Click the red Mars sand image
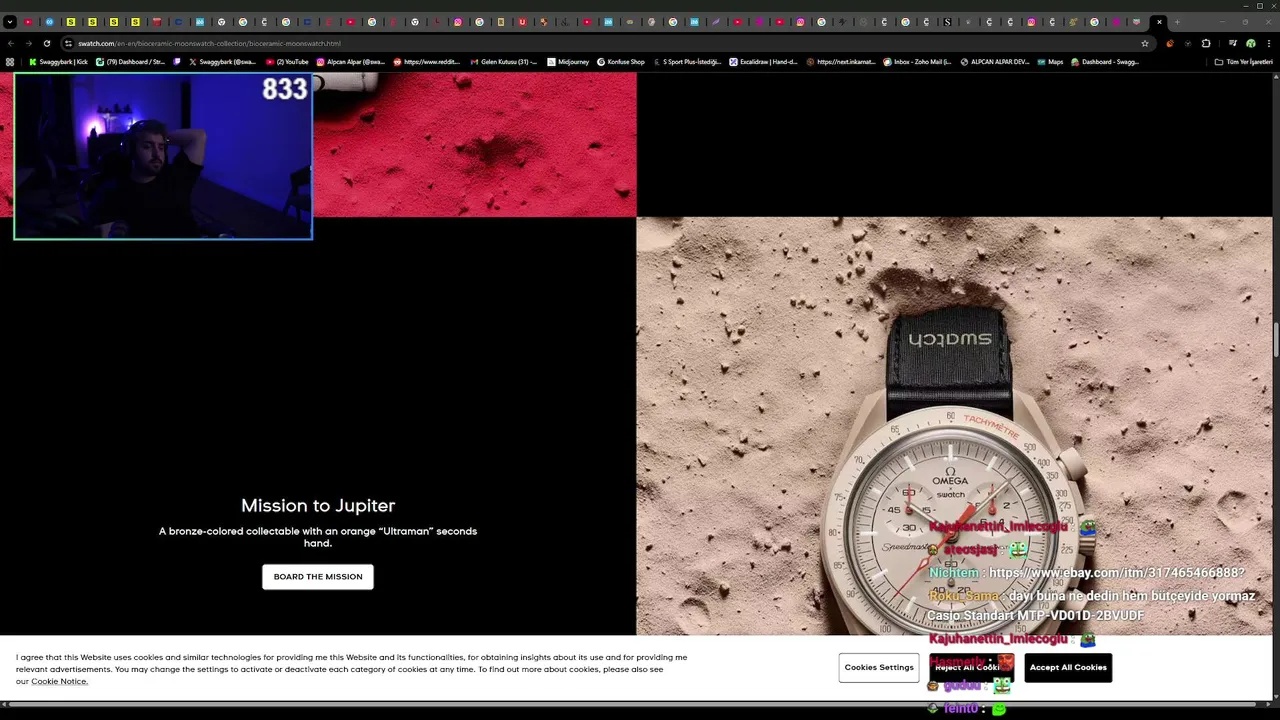Viewport: 1280px width, 720px height. point(475,145)
